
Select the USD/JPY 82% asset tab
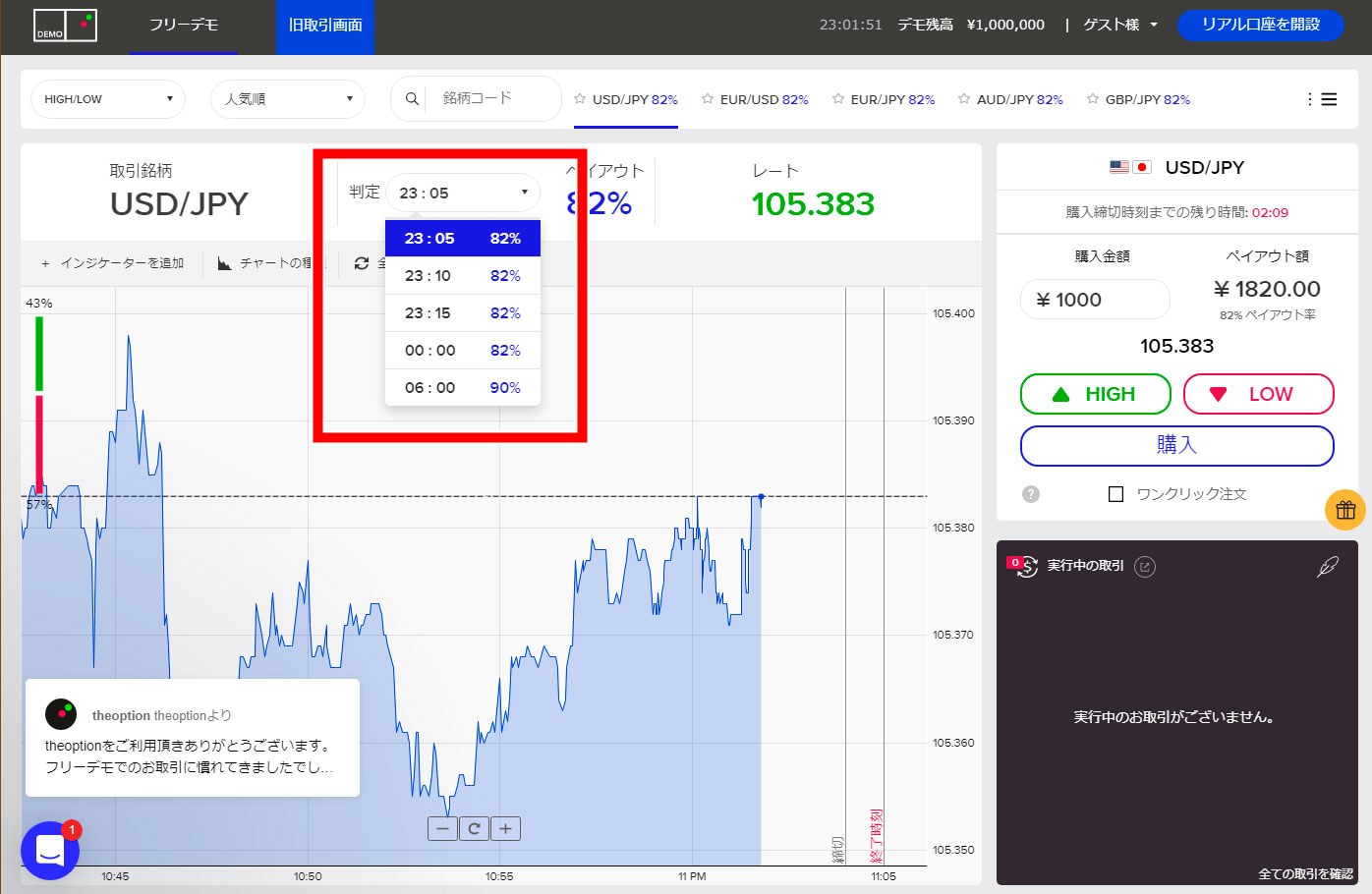(635, 99)
